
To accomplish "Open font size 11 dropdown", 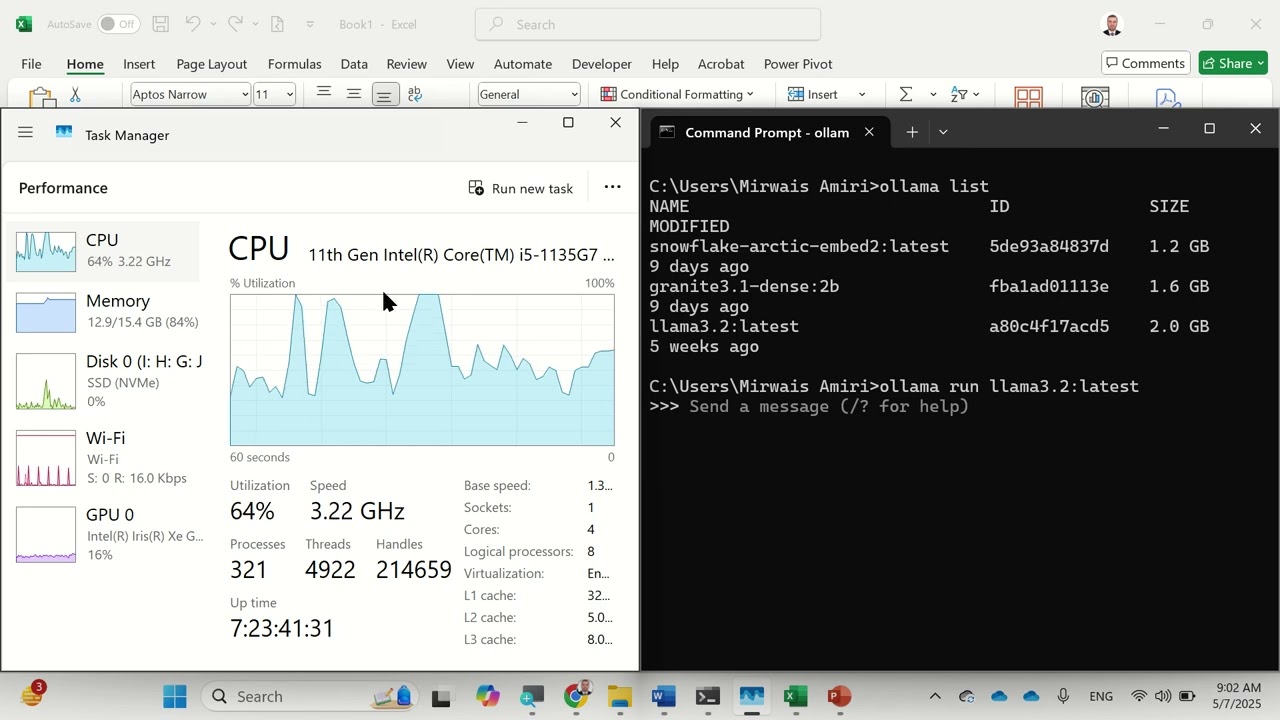I will click(289, 95).
